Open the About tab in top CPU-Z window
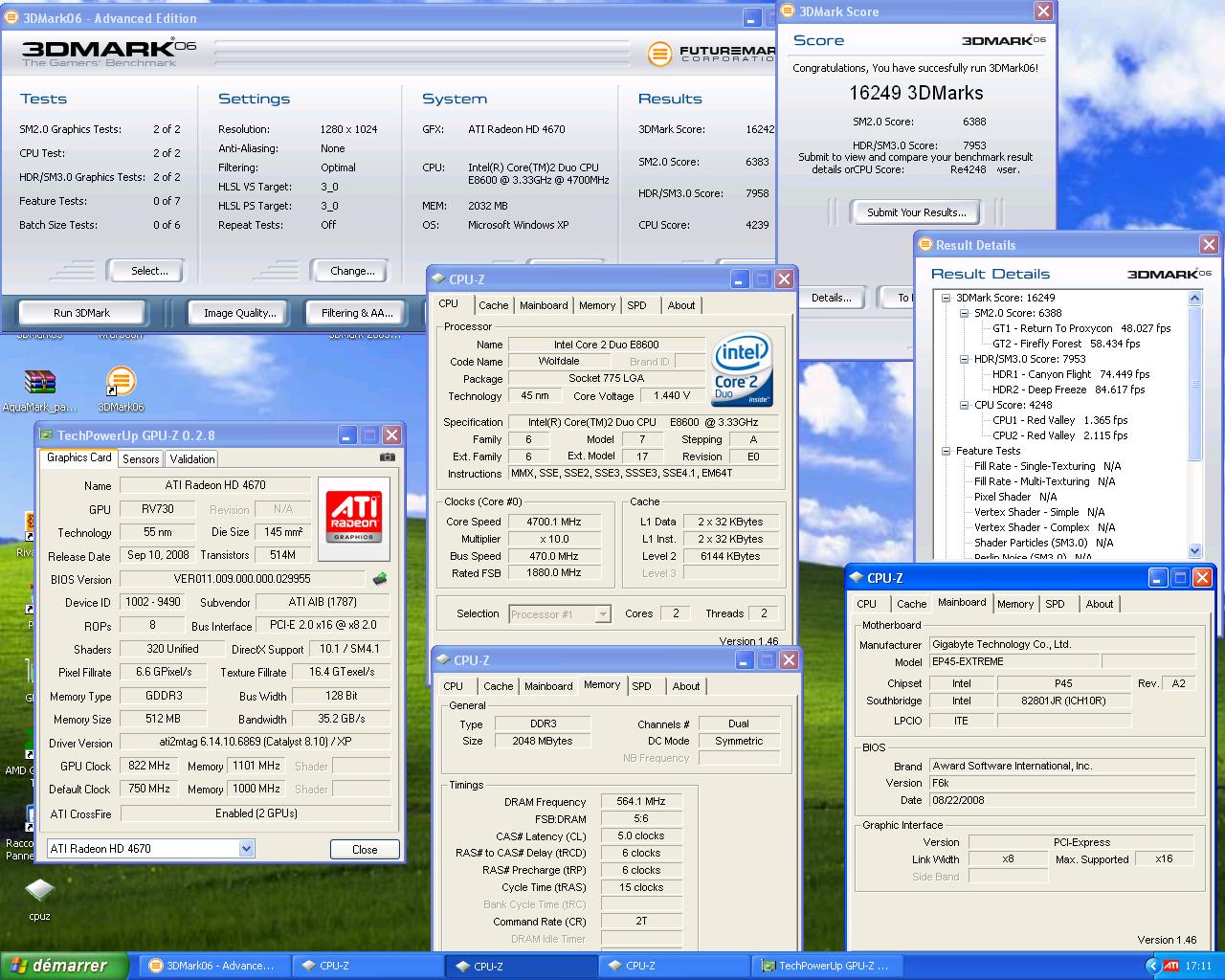The image size is (1225, 980). [x=681, y=305]
